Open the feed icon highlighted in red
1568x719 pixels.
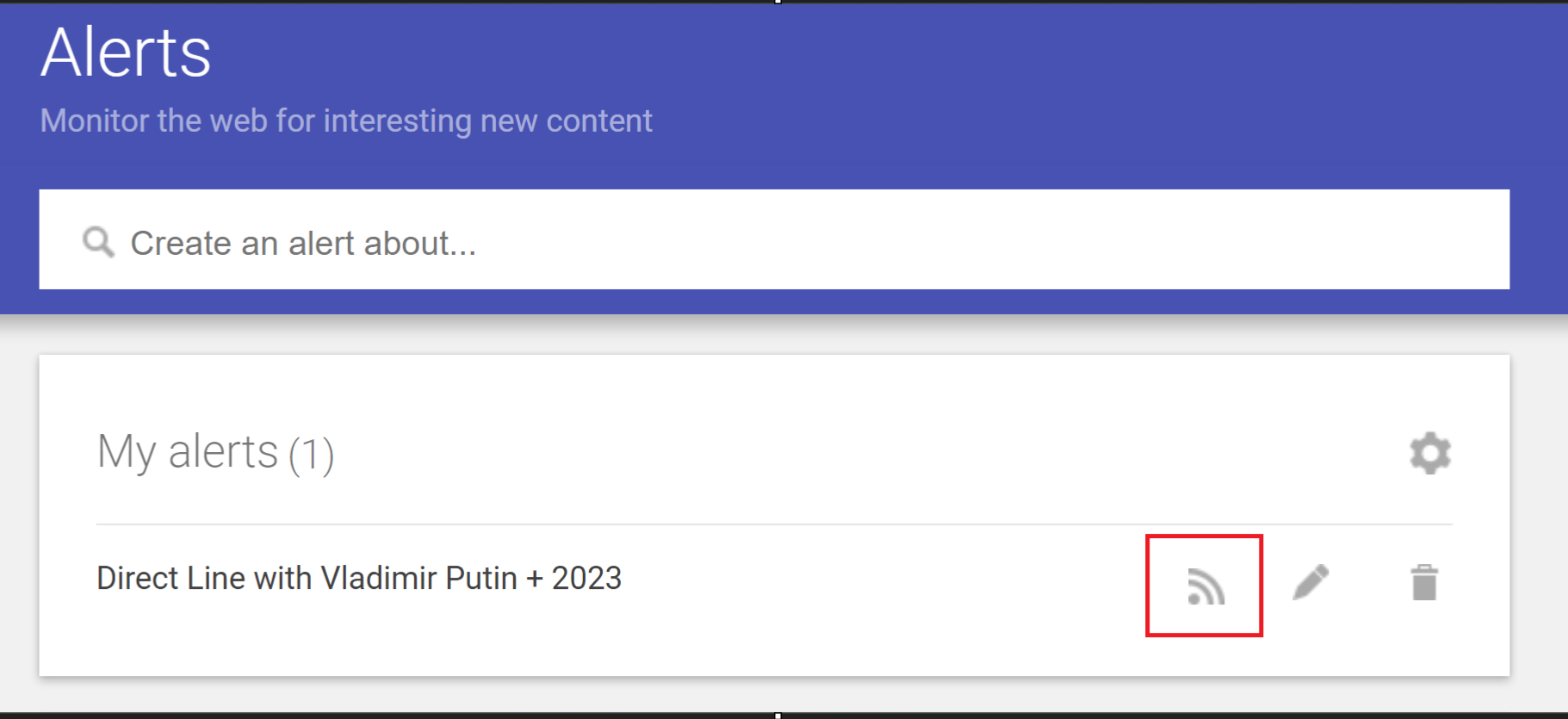coord(1205,586)
